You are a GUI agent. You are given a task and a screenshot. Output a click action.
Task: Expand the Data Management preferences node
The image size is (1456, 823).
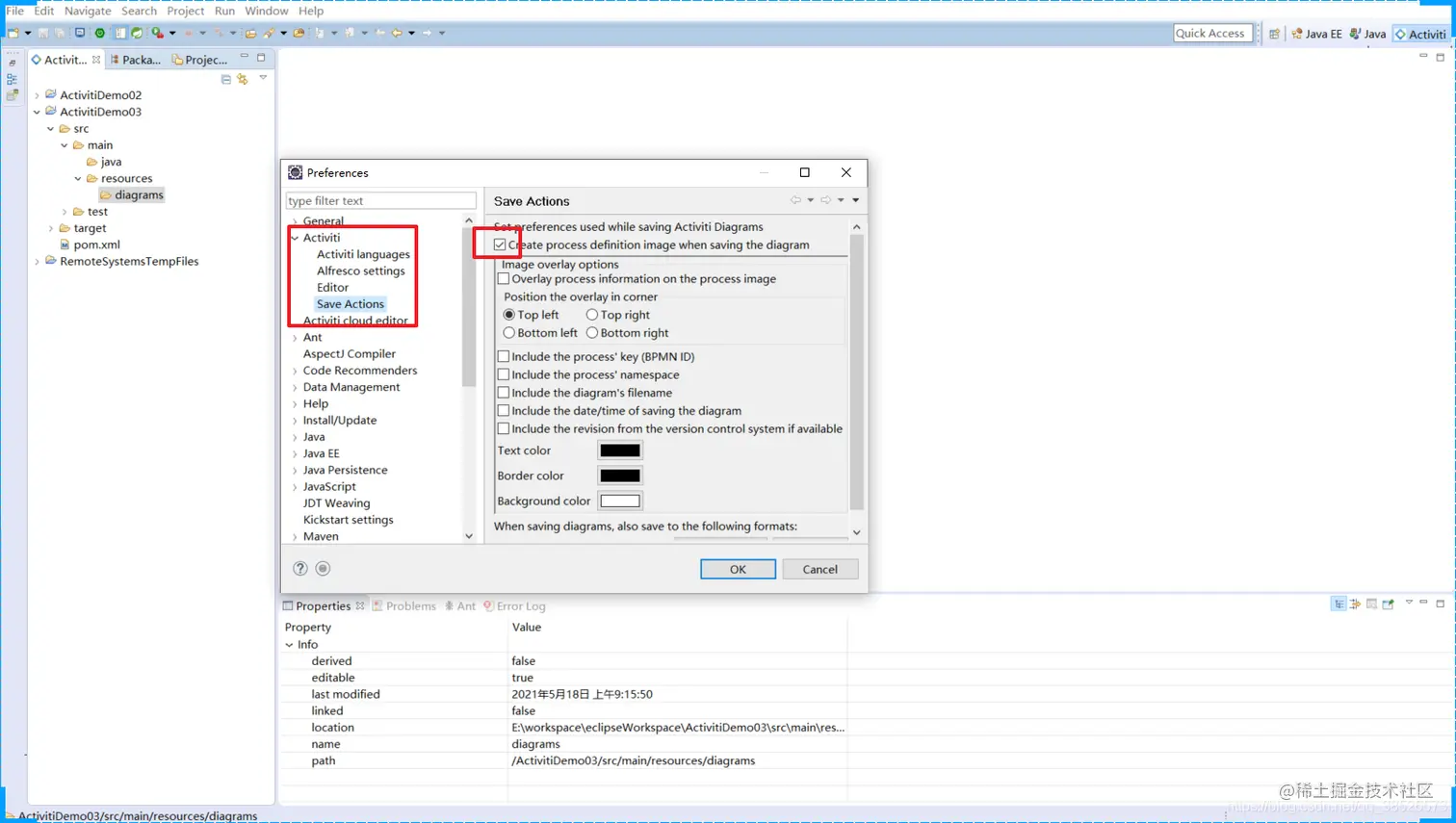[296, 388]
